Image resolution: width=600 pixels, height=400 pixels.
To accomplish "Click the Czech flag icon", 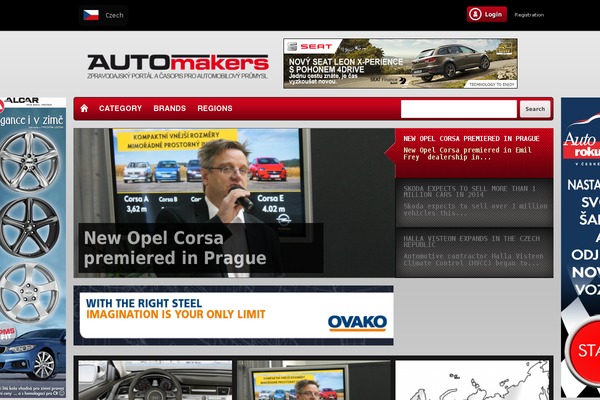I will pos(91,15).
